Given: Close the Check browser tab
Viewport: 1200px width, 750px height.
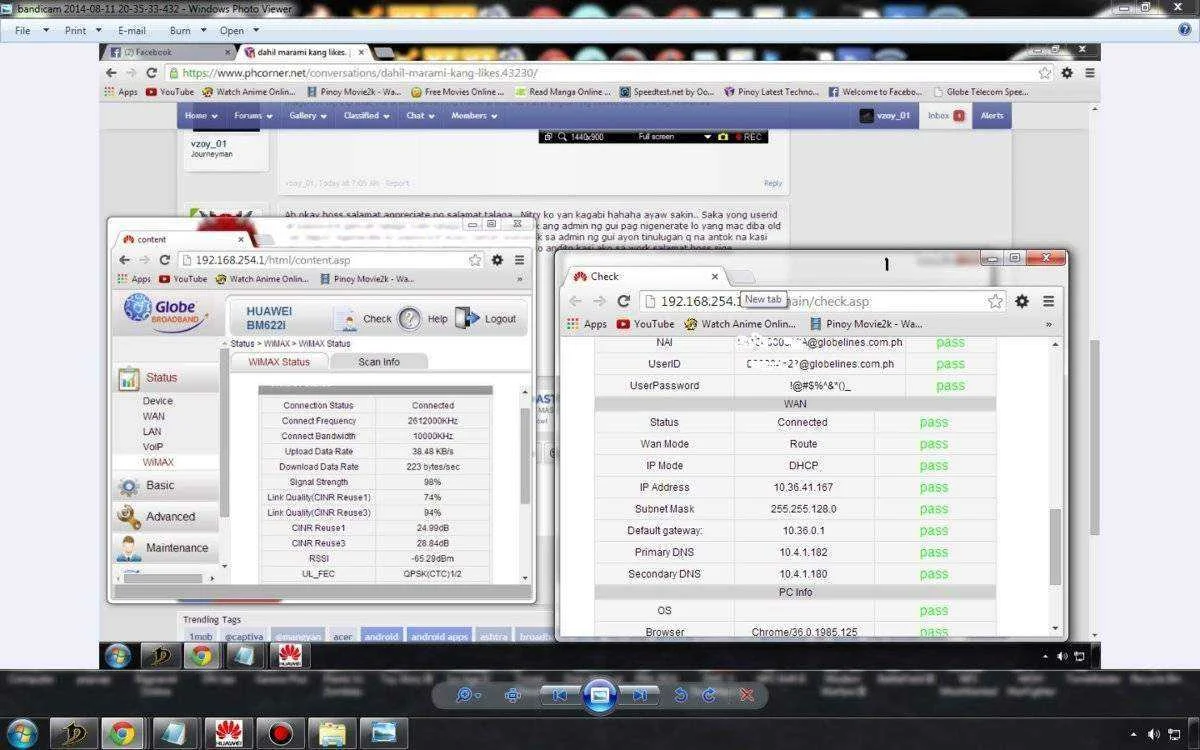Looking at the screenshot, I should click(714, 277).
